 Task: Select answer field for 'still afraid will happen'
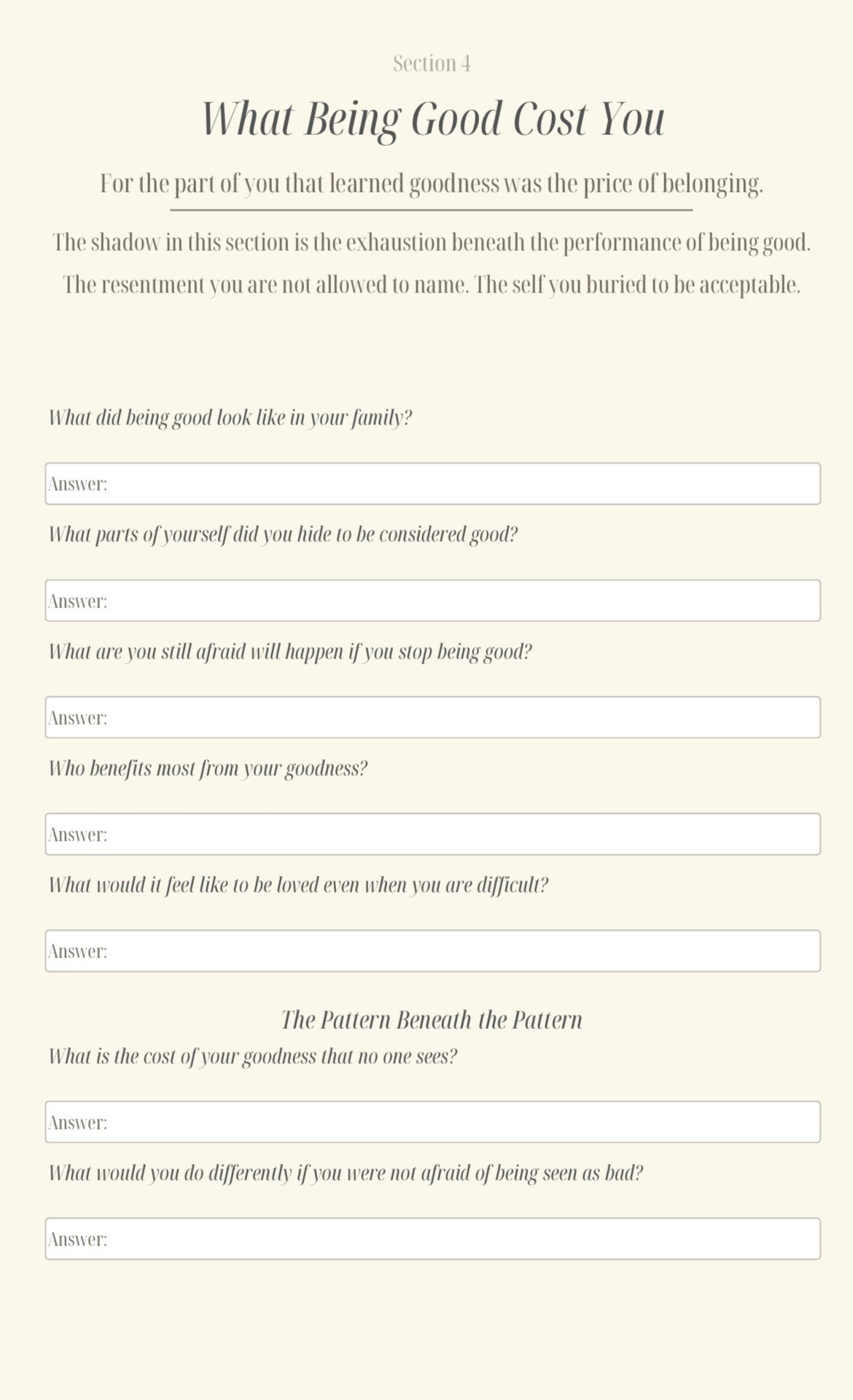tap(432, 717)
